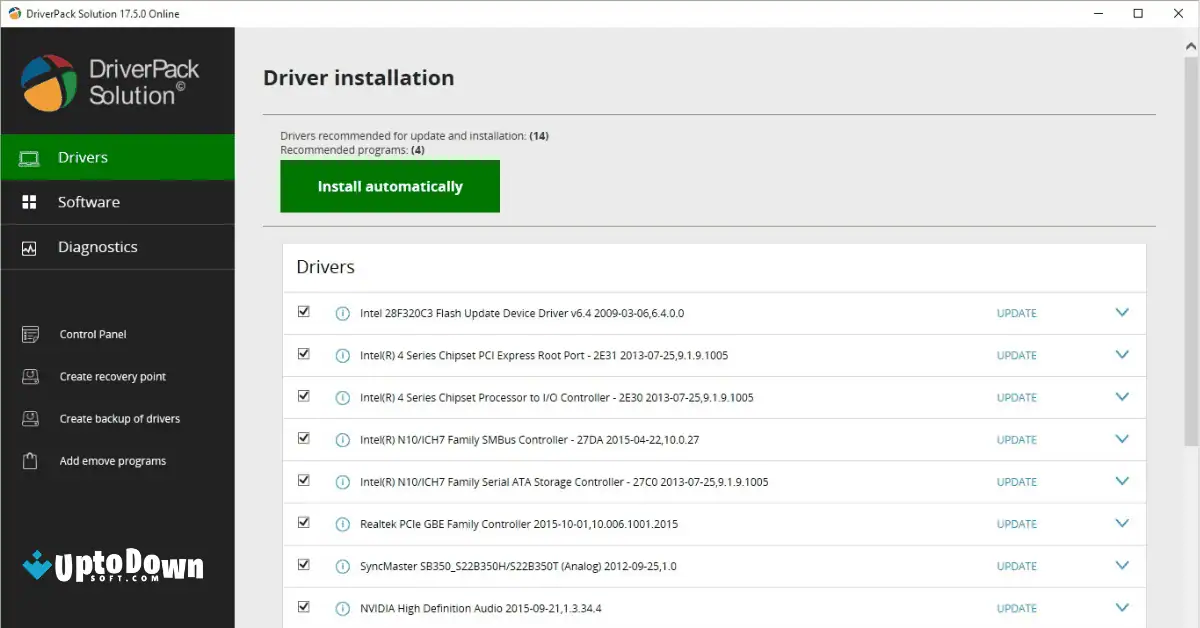
Task: Click UPDATE for the Serial ATA Storage Controller
Action: tap(1016, 481)
